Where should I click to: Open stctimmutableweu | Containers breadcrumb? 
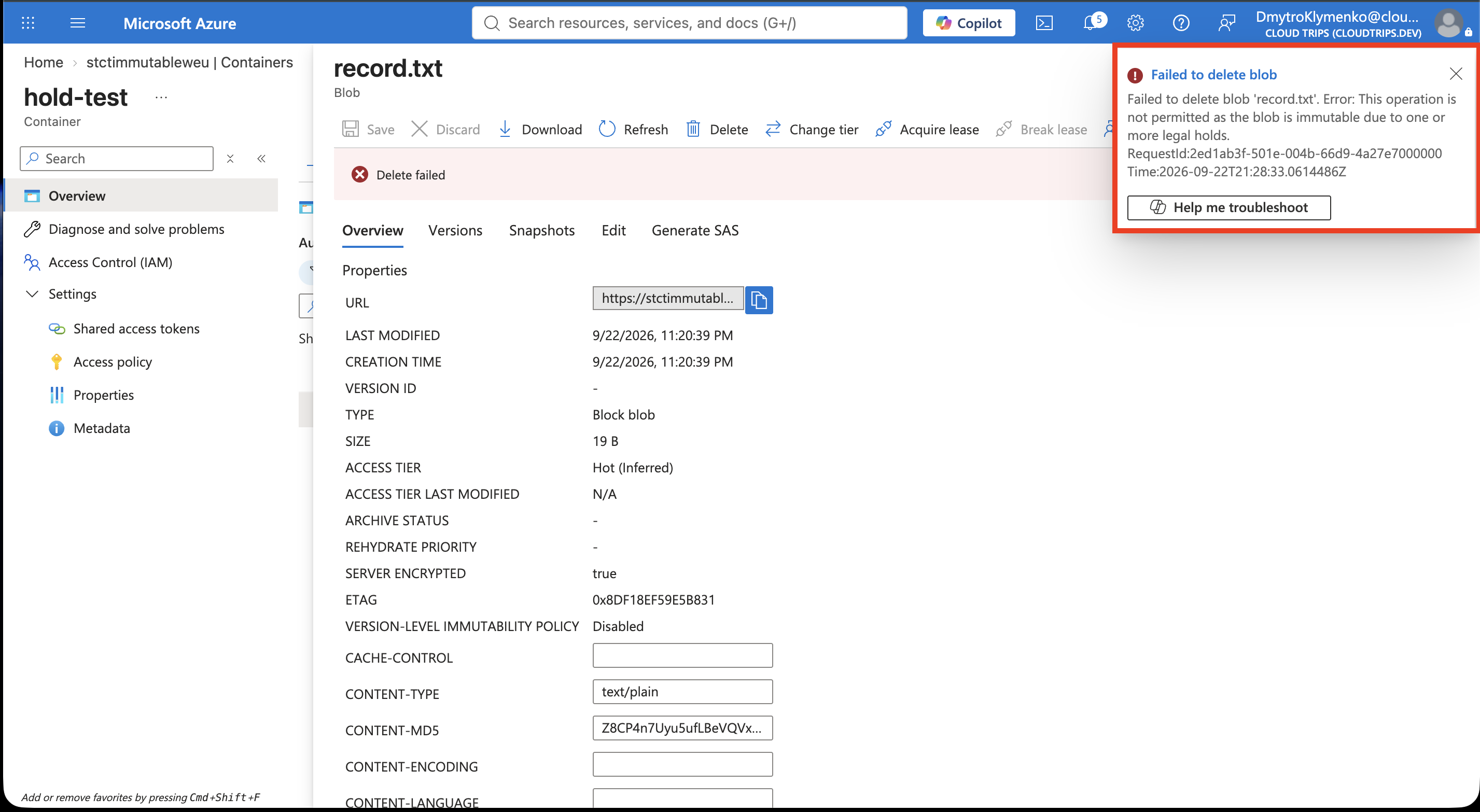[190, 62]
